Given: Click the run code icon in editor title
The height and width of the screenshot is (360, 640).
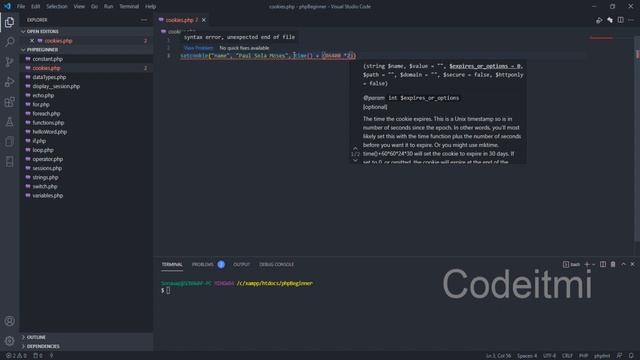Looking at the screenshot, I should 599,20.
